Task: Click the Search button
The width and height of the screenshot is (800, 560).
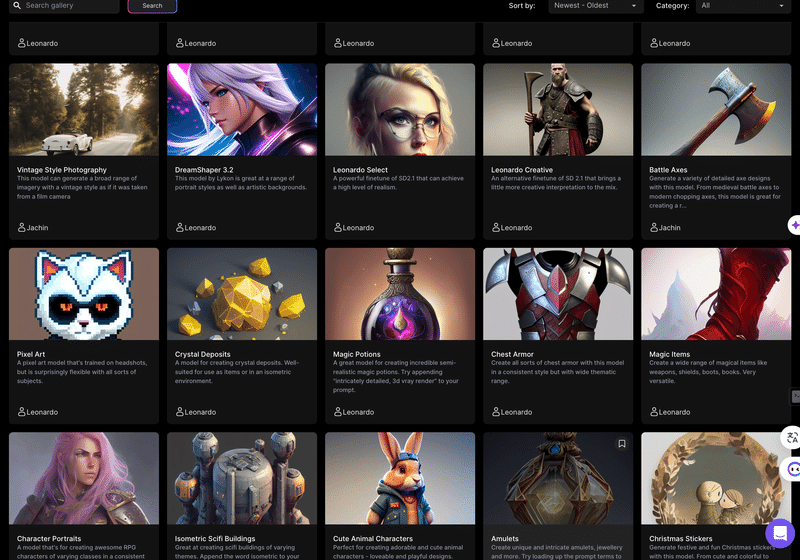Action: tap(152, 6)
